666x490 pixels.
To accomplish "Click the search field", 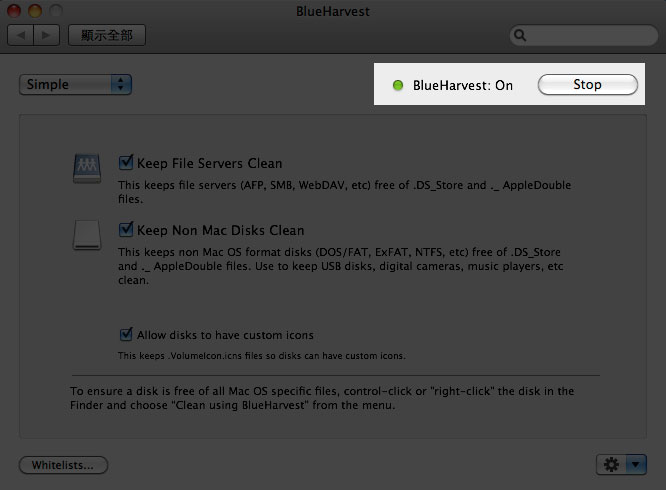I will (584, 35).
